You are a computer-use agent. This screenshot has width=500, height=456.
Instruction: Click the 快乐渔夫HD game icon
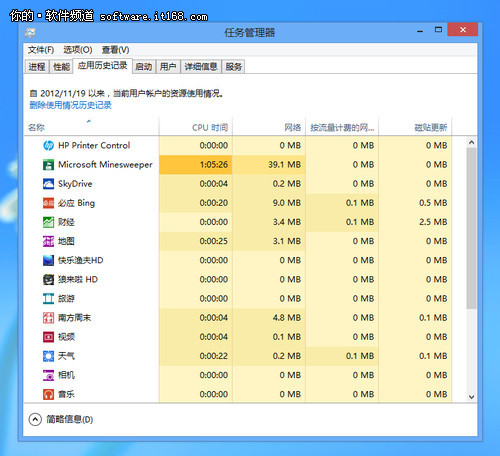pyautogui.click(x=48, y=260)
